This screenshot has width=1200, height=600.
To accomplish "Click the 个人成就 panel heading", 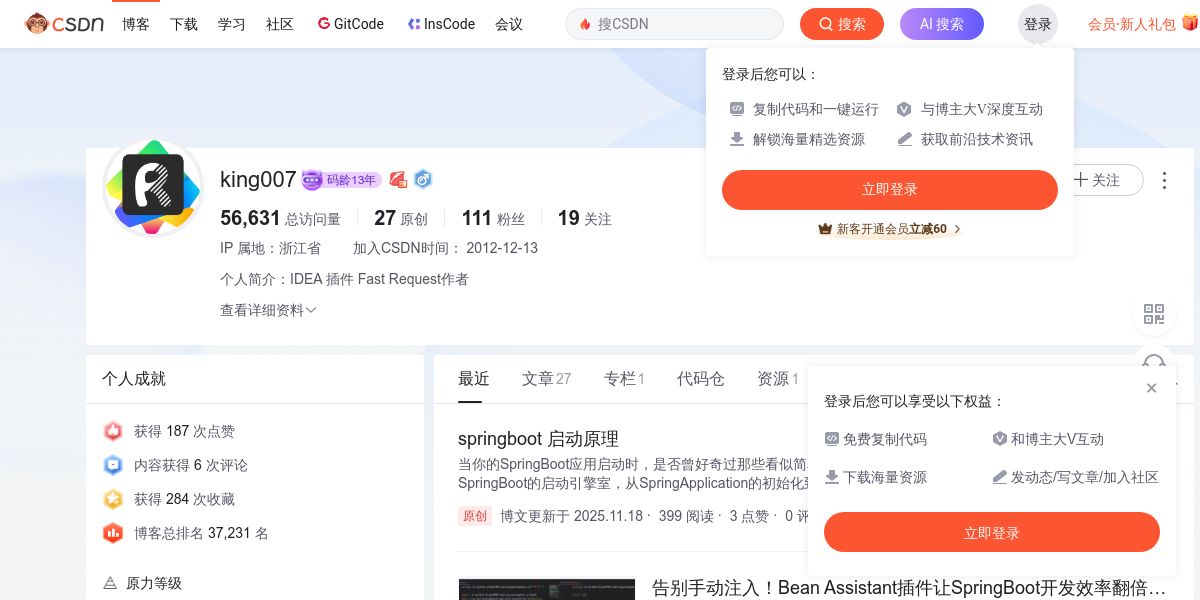I will point(134,379).
